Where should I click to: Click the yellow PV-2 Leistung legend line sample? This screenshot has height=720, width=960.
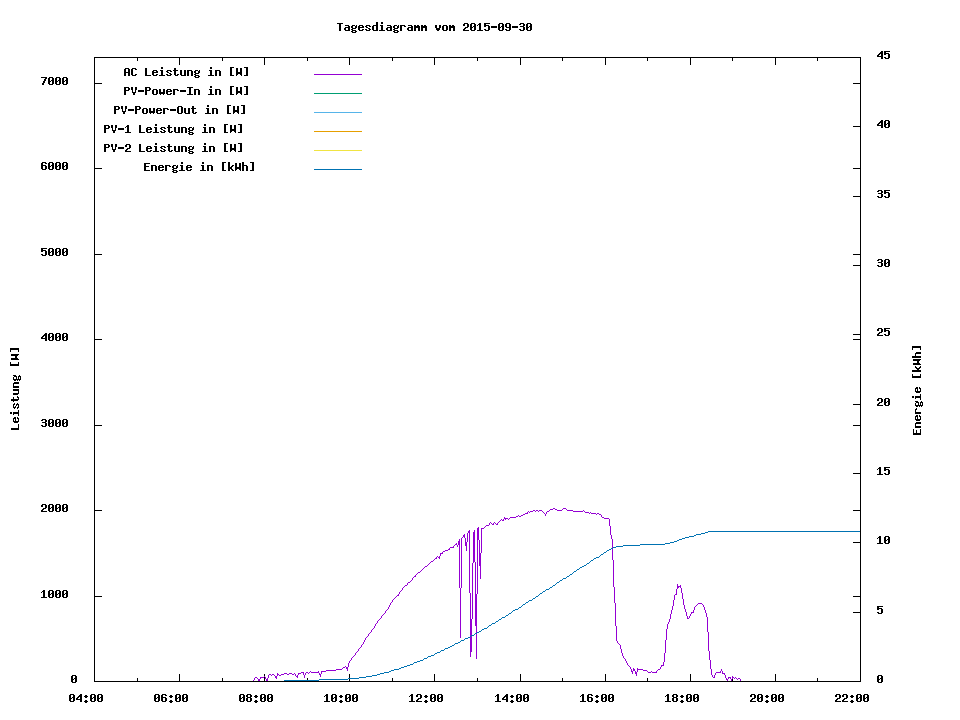(x=337, y=150)
